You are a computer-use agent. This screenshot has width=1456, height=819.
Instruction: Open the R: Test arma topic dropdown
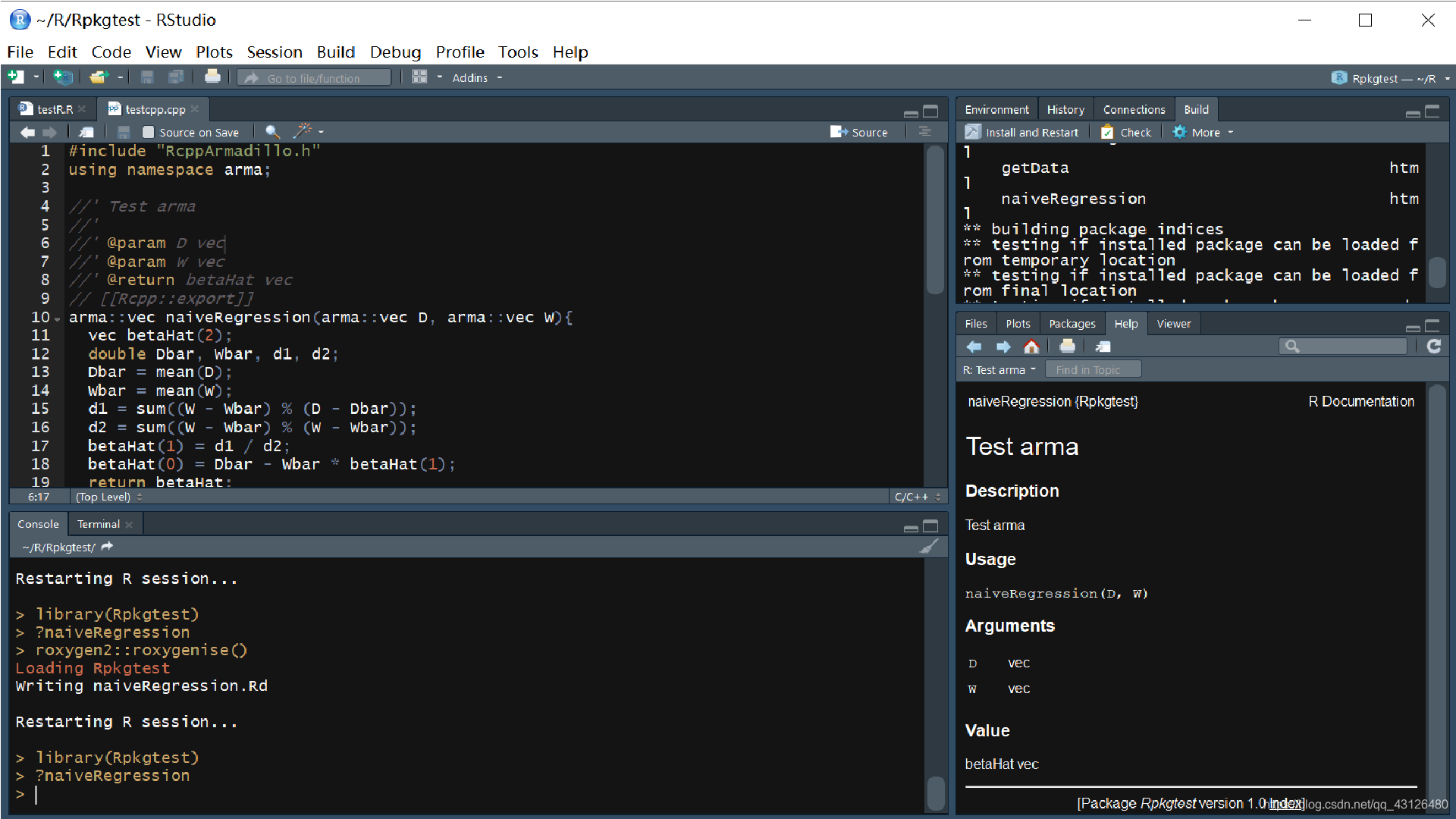(999, 370)
